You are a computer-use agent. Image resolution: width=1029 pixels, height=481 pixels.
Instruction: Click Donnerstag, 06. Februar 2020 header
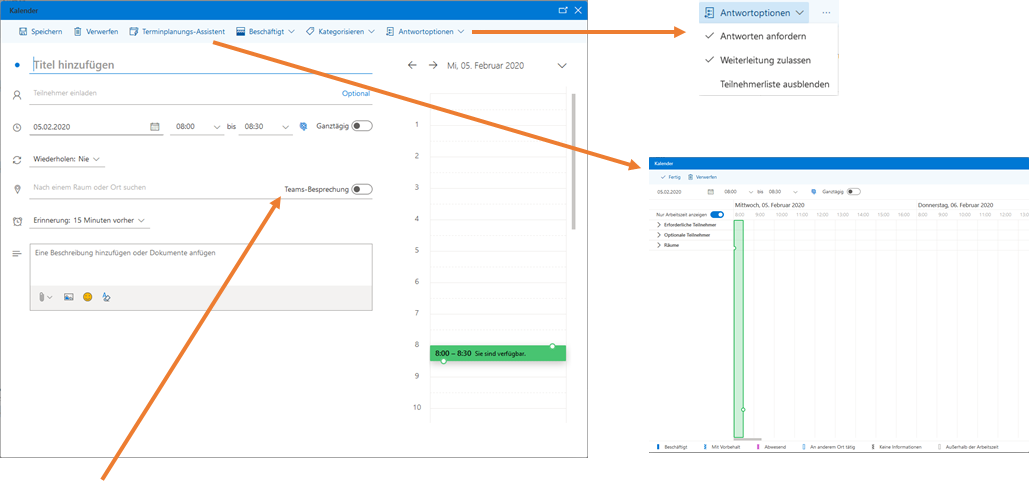(x=955, y=205)
